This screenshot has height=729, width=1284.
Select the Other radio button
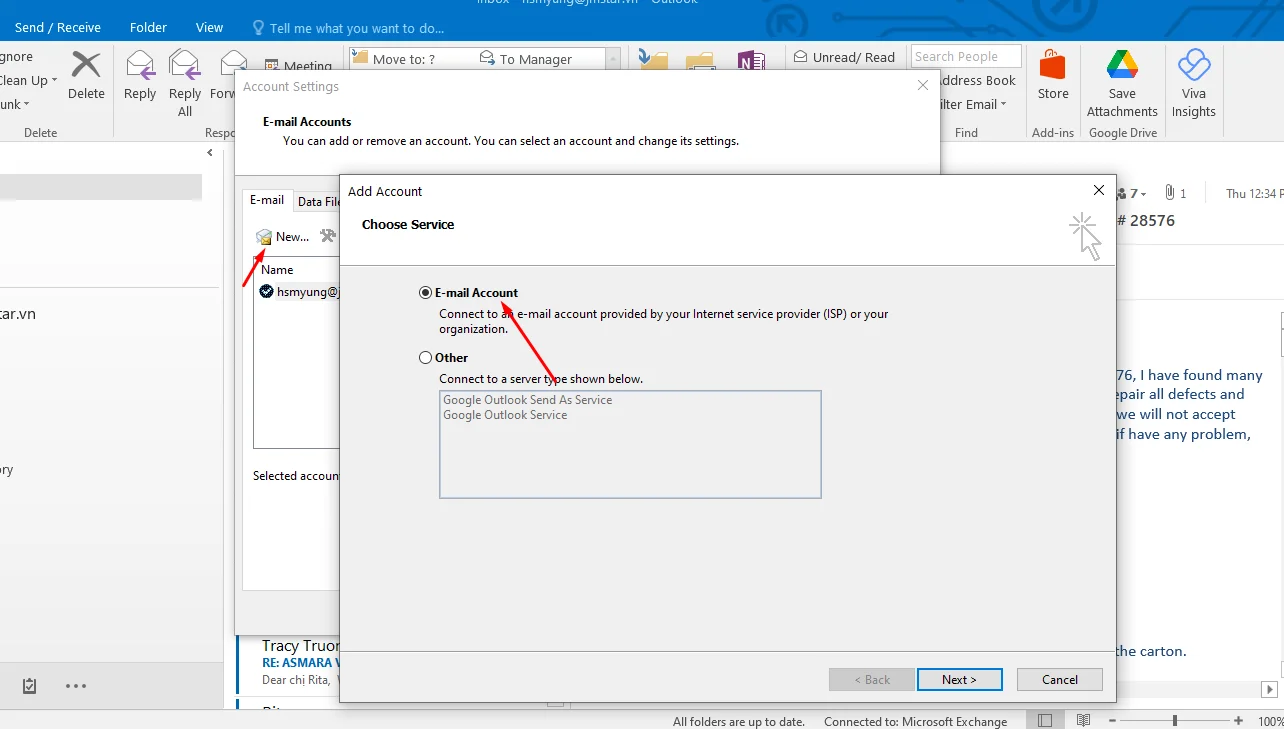pos(426,358)
